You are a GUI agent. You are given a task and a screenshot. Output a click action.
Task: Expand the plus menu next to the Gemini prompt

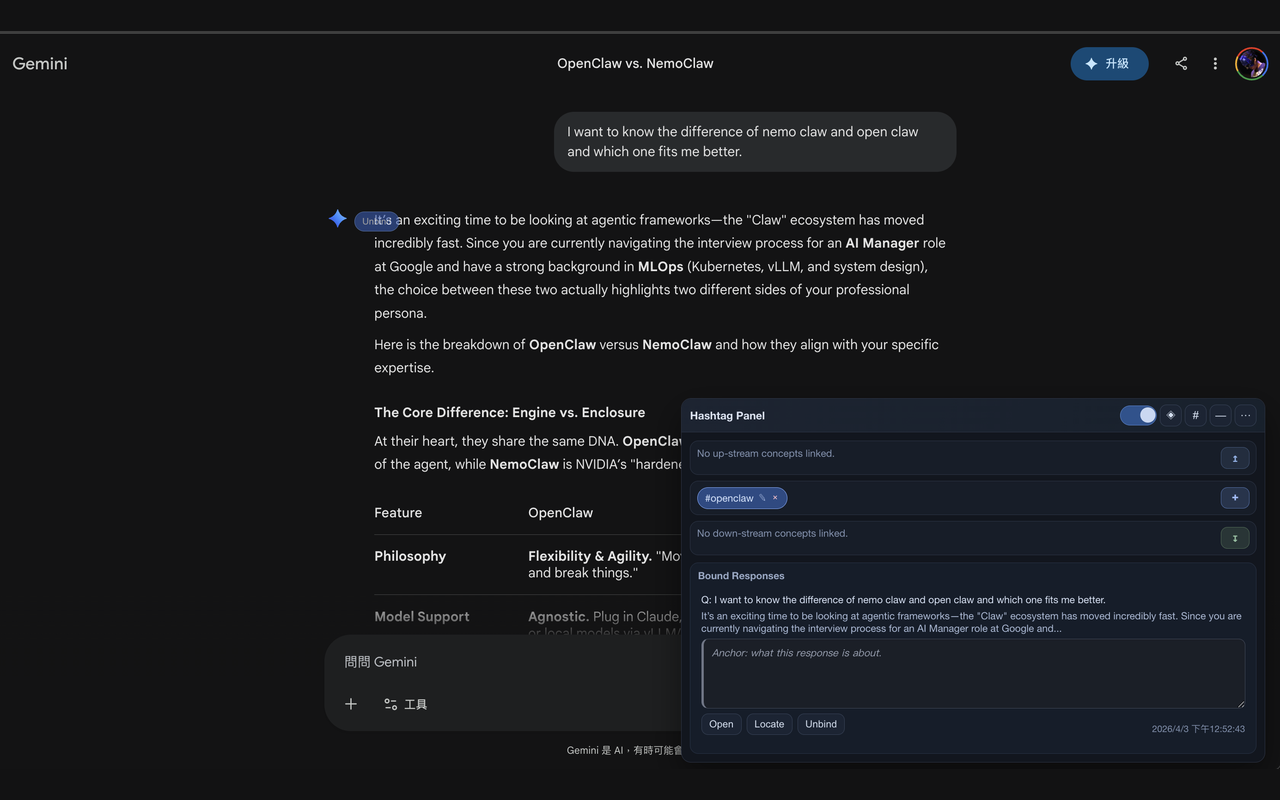(351, 704)
